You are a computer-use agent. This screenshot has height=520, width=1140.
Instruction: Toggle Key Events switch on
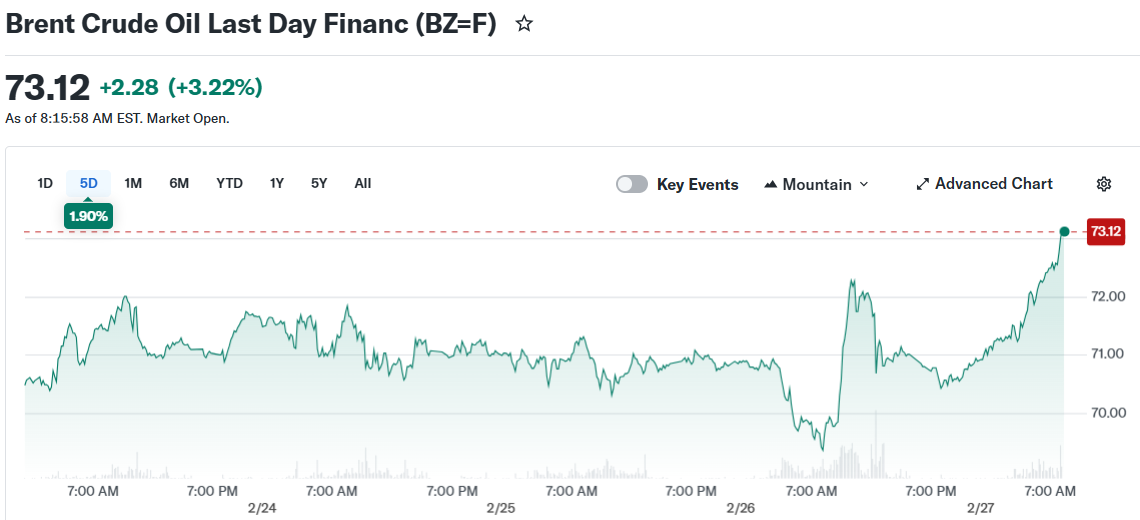[632, 184]
